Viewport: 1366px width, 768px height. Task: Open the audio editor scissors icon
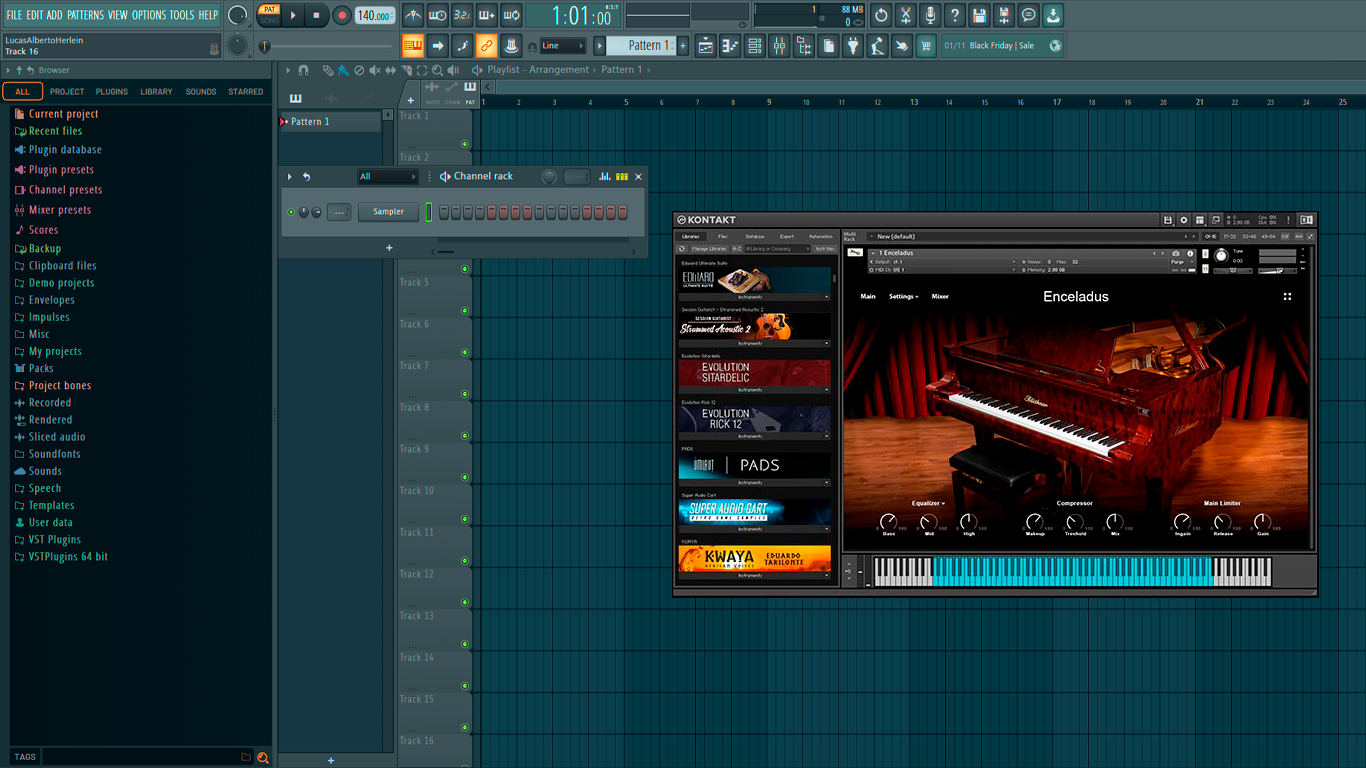[x=906, y=15]
